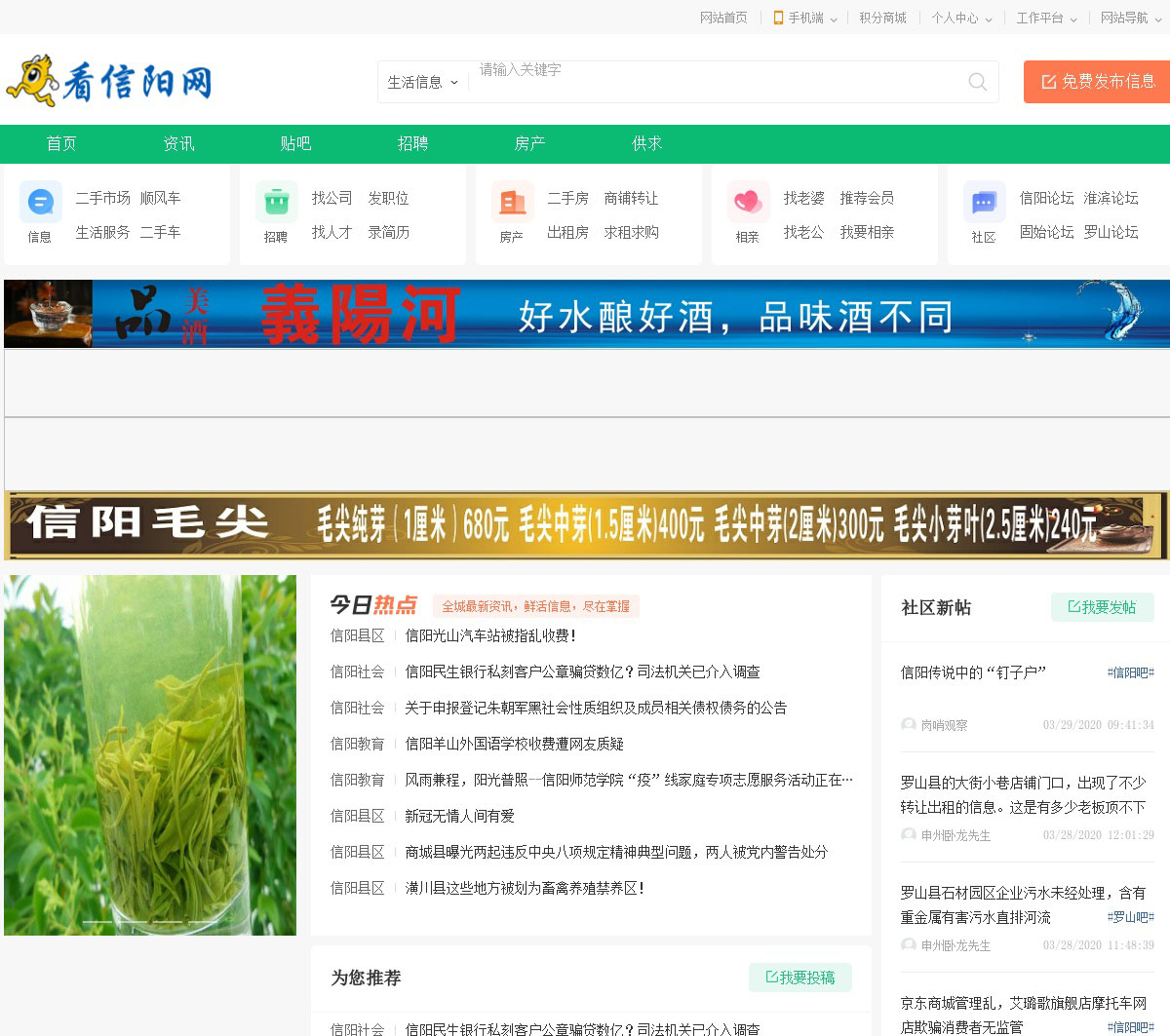
Task: Open headline 信阳光山汽车站被指乱收费
Action: (490, 635)
